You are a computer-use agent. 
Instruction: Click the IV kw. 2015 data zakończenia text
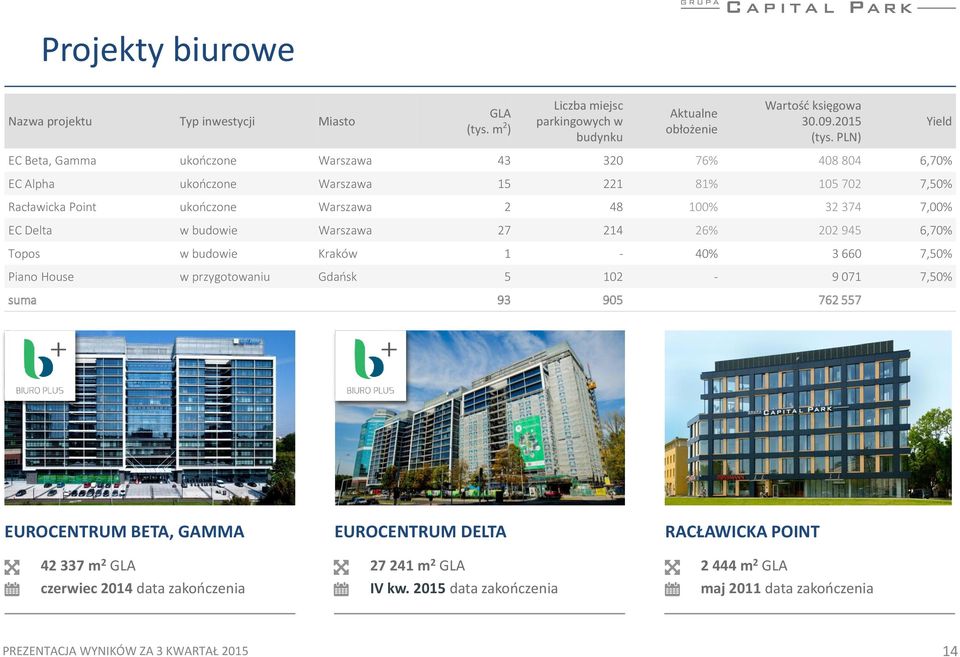point(464,588)
